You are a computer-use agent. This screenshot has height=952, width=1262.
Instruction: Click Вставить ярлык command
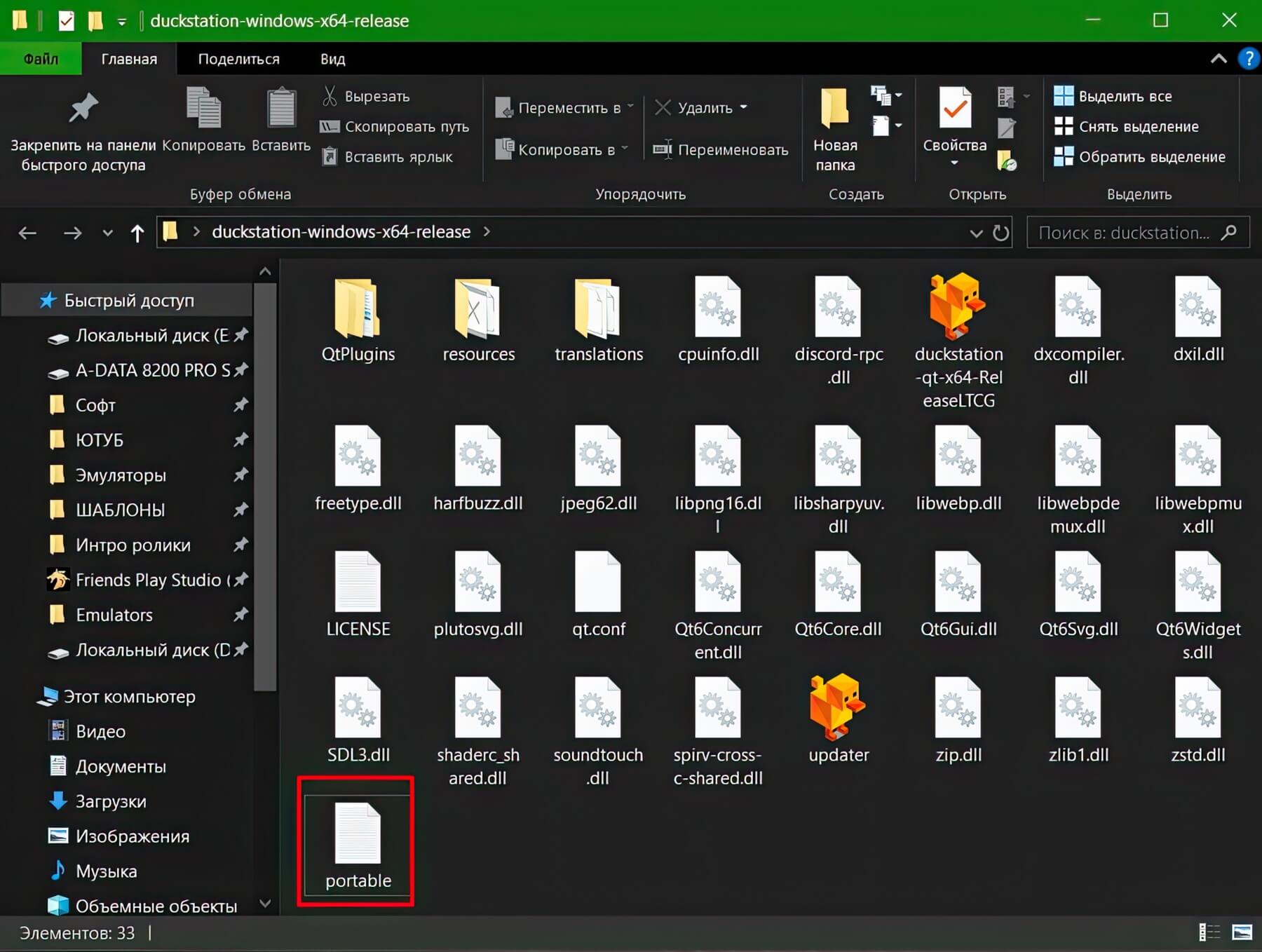tap(387, 157)
